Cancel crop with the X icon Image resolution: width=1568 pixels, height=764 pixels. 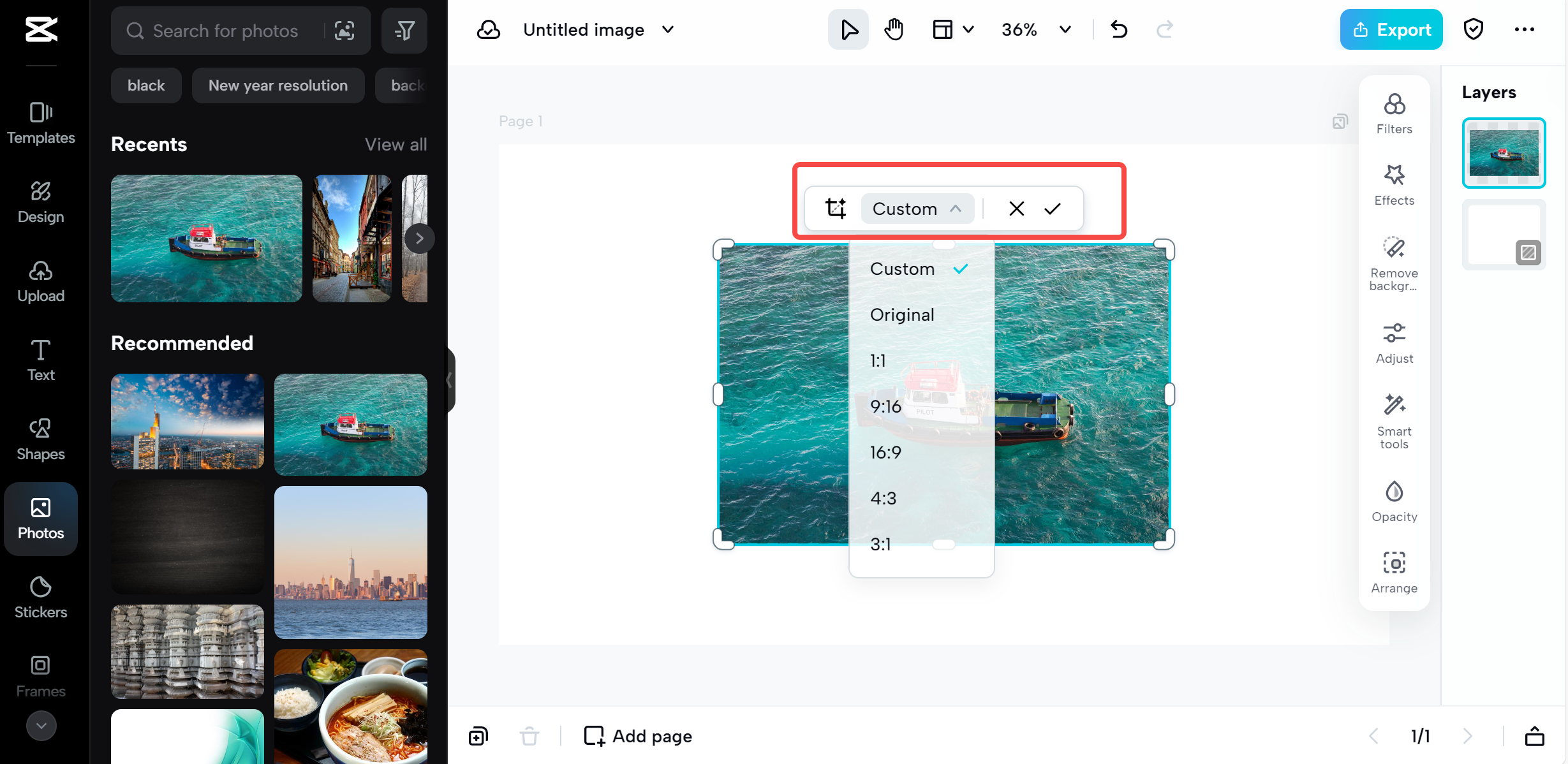[1016, 209]
